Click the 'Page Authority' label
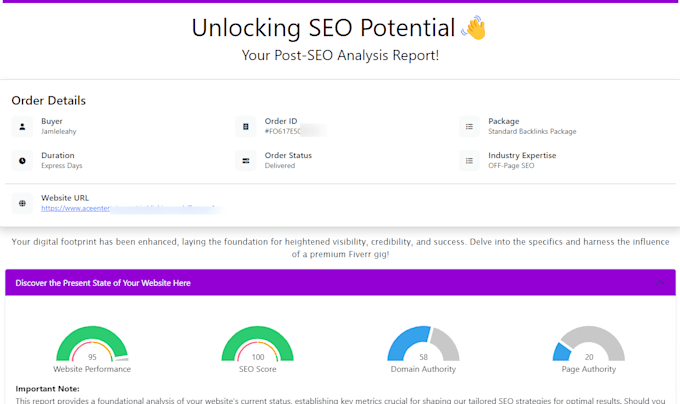Image resolution: width=680 pixels, height=404 pixels. click(x=589, y=369)
